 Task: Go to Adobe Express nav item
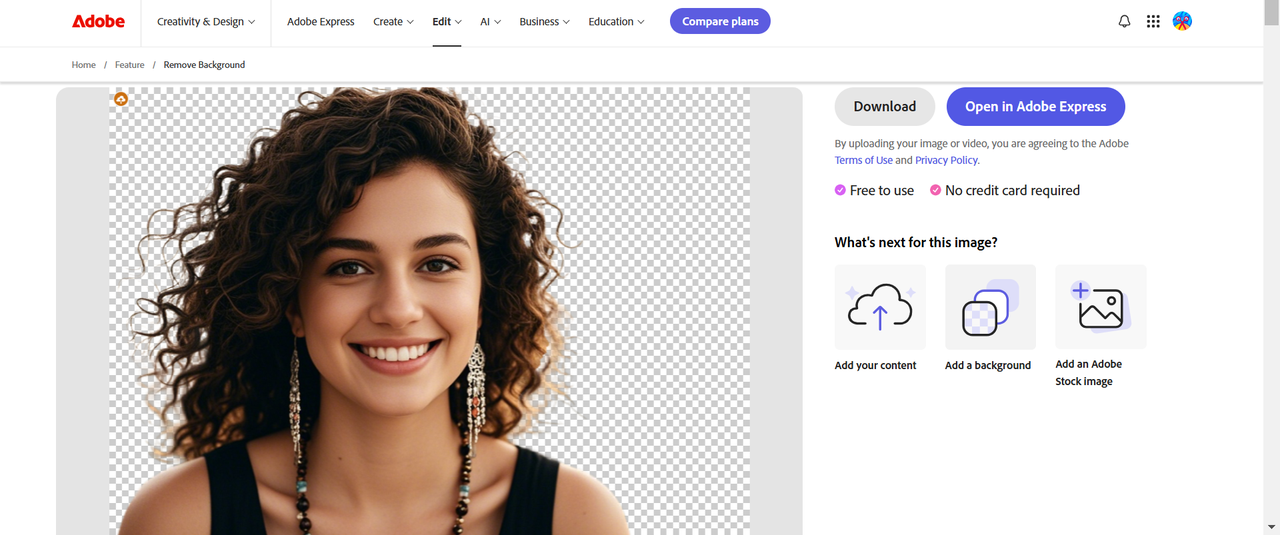pos(321,22)
